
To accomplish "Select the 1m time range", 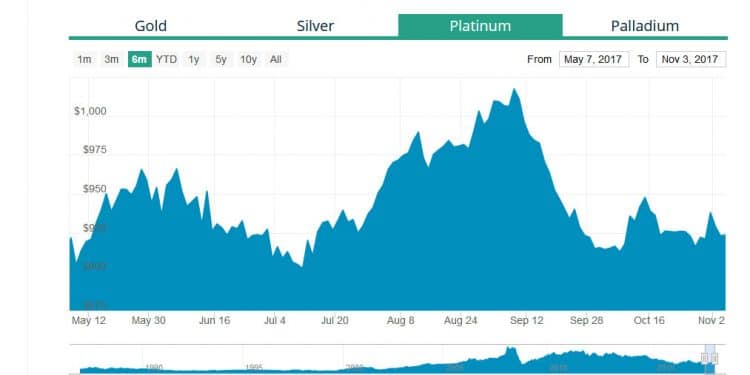I will pos(84,59).
